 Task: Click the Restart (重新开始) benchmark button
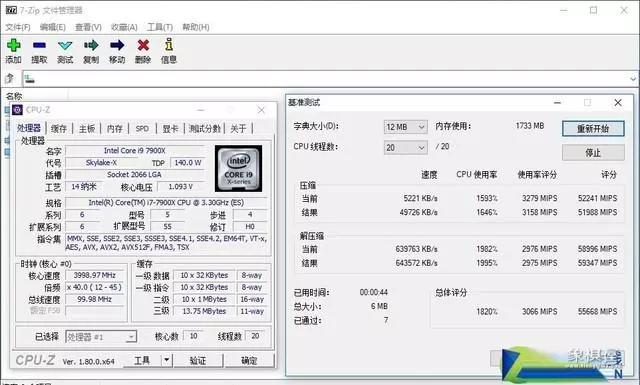click(593, 129)
